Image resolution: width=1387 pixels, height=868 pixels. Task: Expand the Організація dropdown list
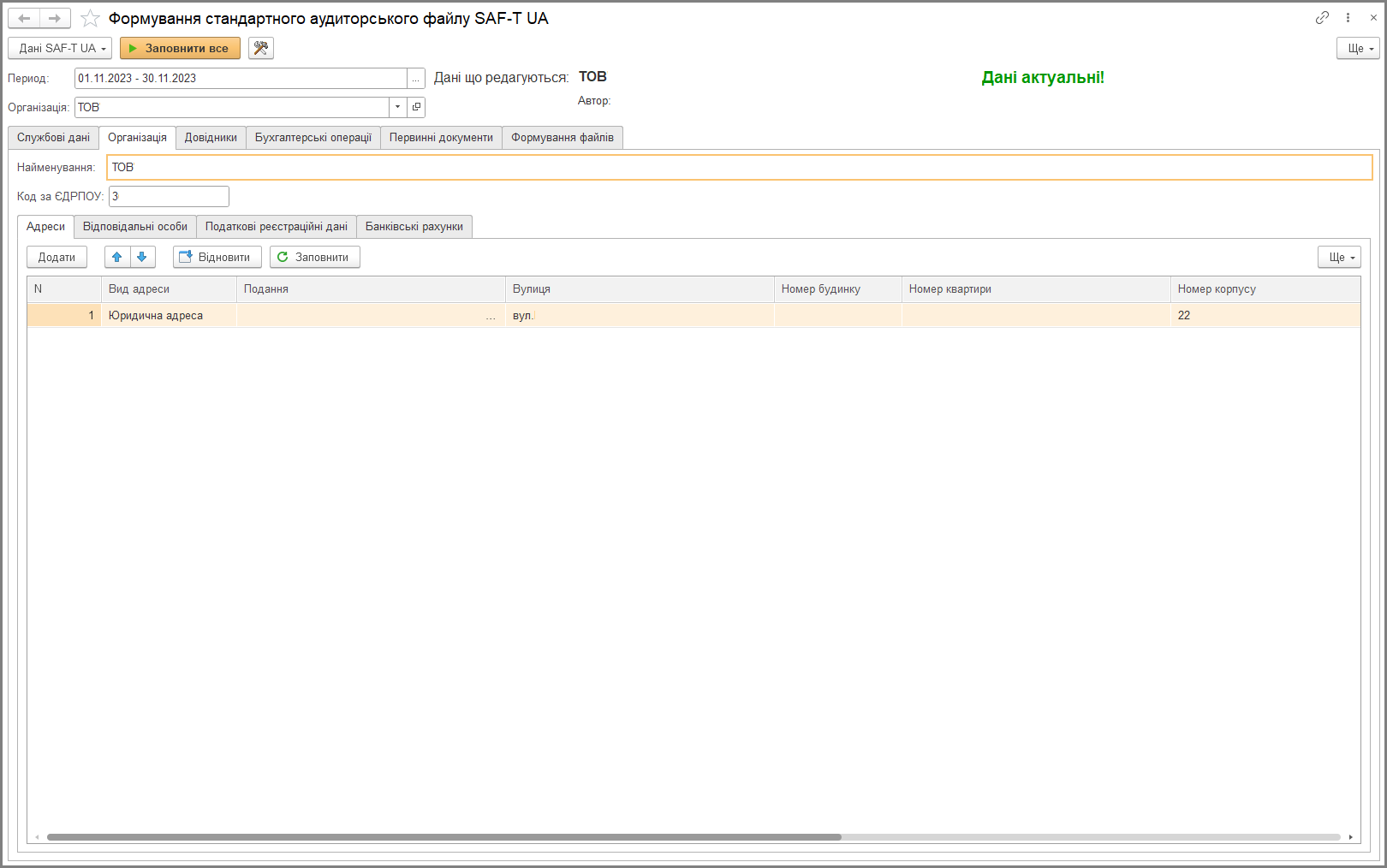point(398,107)
